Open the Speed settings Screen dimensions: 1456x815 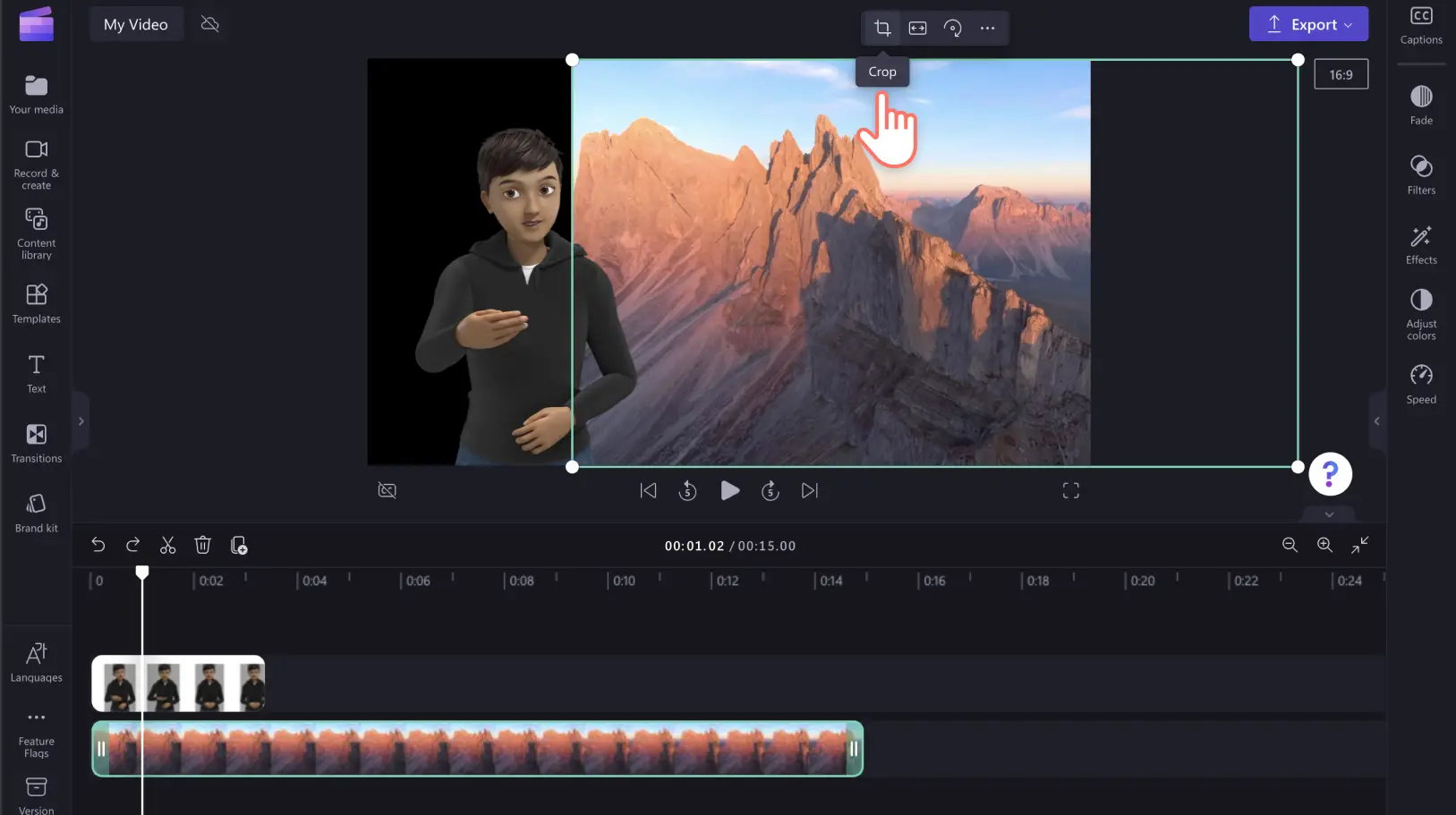[1421, 385]
